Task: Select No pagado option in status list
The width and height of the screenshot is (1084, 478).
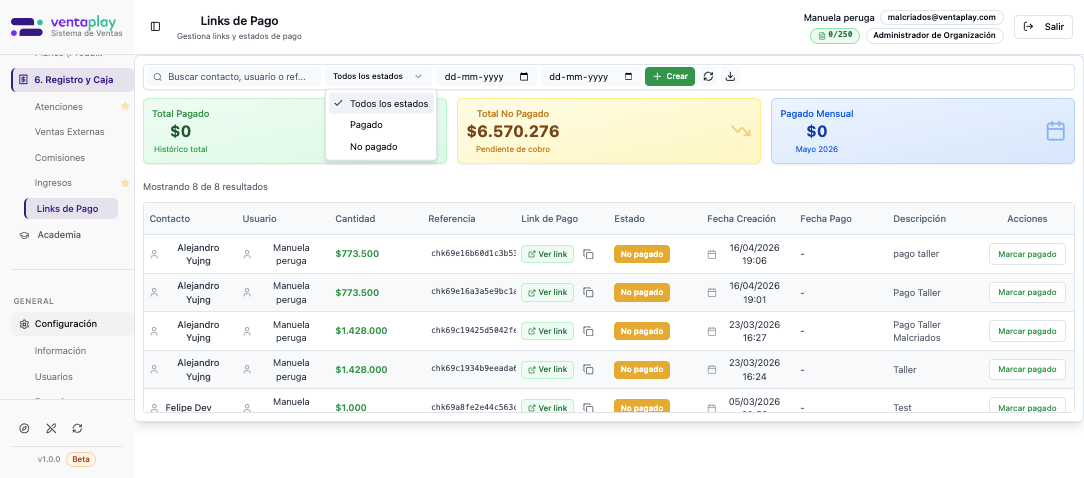Action: pyautogui.click(x=382, y=147)
